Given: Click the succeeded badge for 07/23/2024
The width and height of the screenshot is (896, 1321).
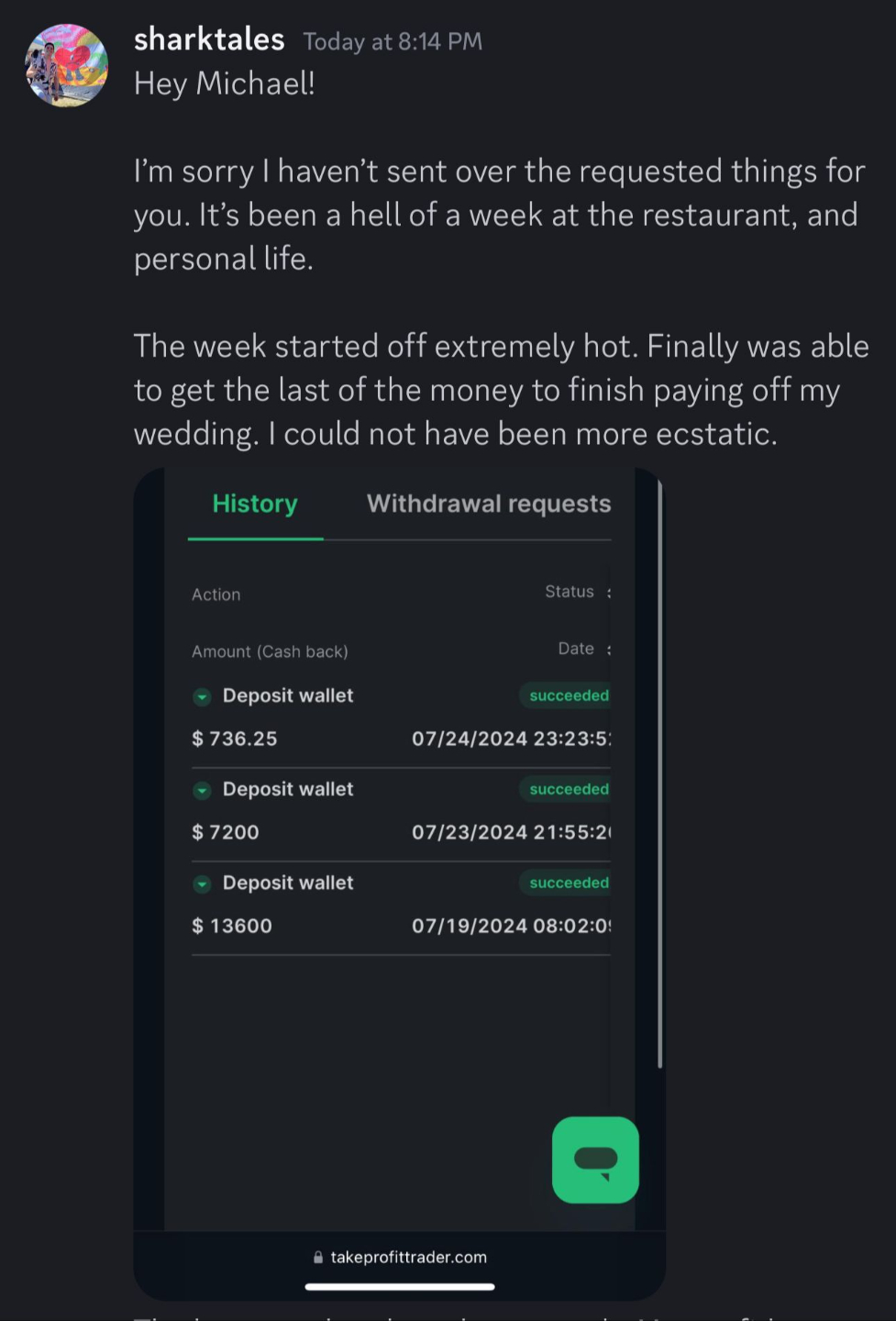Looking at the screenshot, I should tap(568, 790).
